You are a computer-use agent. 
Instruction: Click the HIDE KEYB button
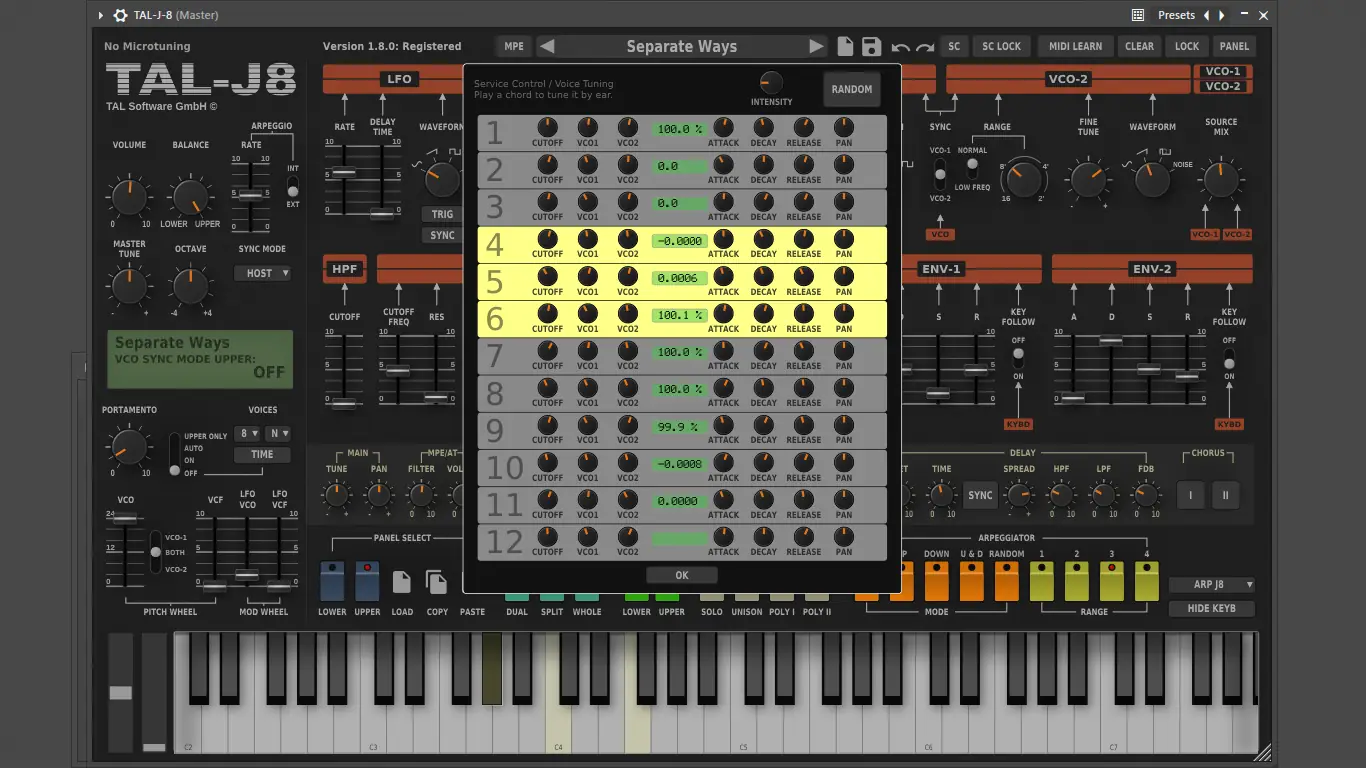coord(1211,608)
